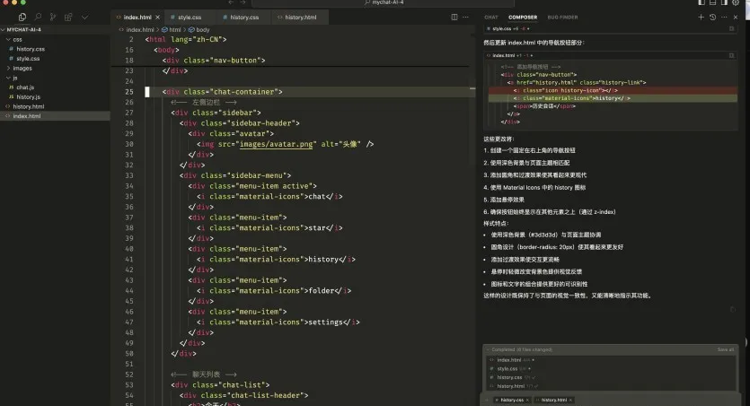
Task: Open chat.js in the file explorer
Action: coord(25,87)
